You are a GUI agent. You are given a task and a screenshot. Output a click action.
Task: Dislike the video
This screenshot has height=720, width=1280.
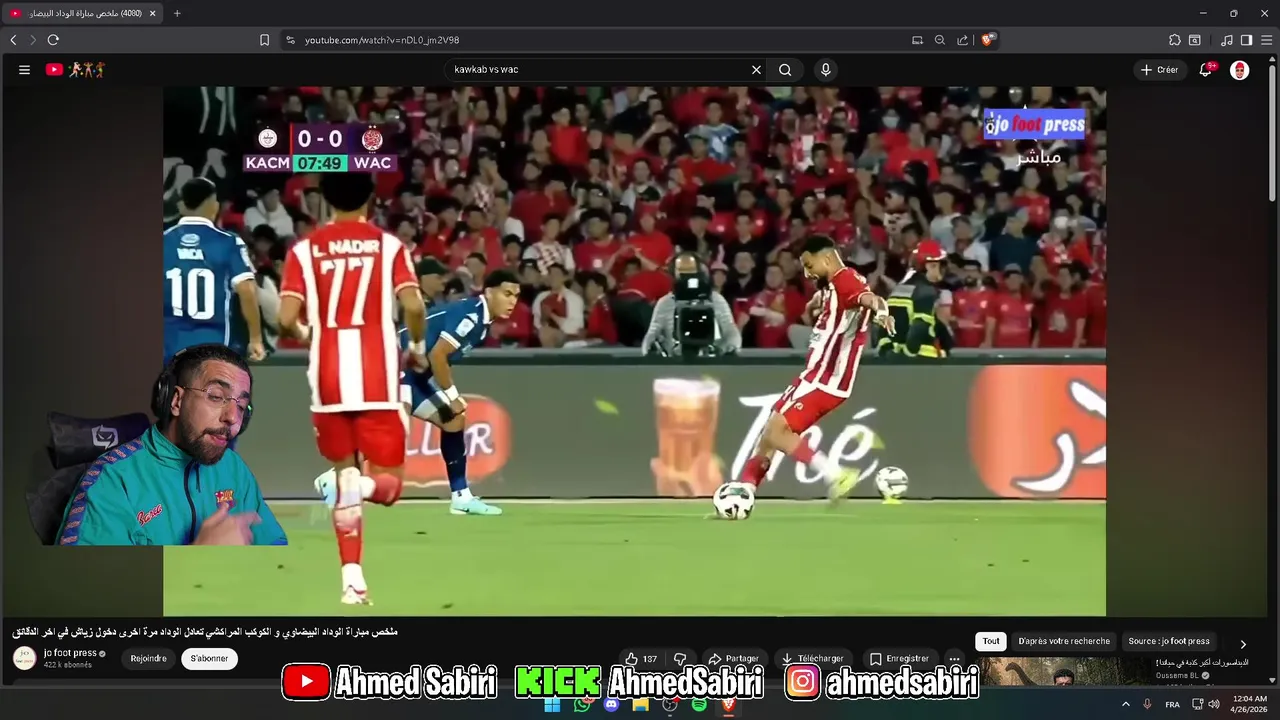pyautogui.click(x=680, y=659)
